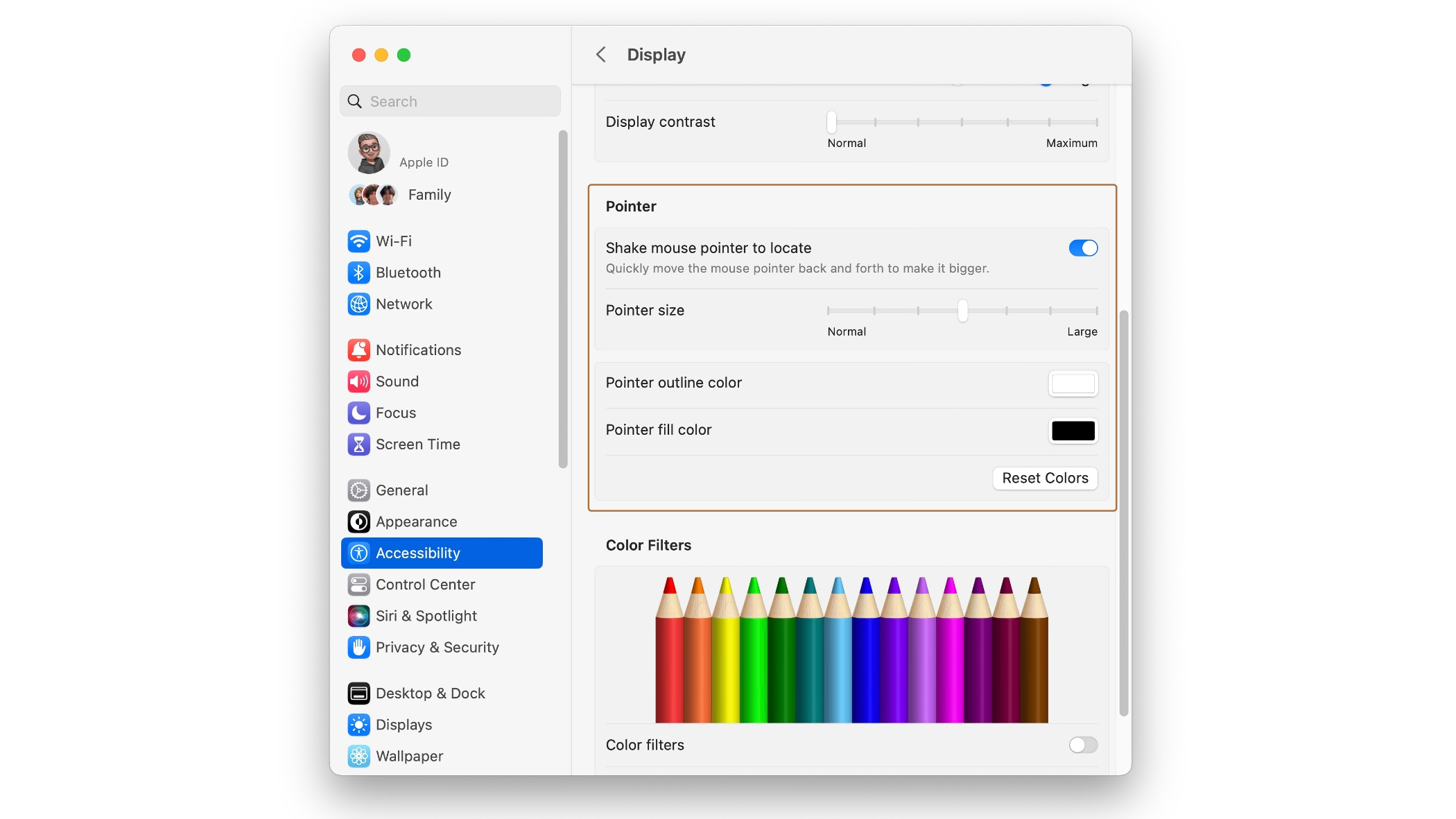Click the Pointer outline color well
Image resolution: width=1456 pixels, height=819 pixels.
pos(1073,383)
